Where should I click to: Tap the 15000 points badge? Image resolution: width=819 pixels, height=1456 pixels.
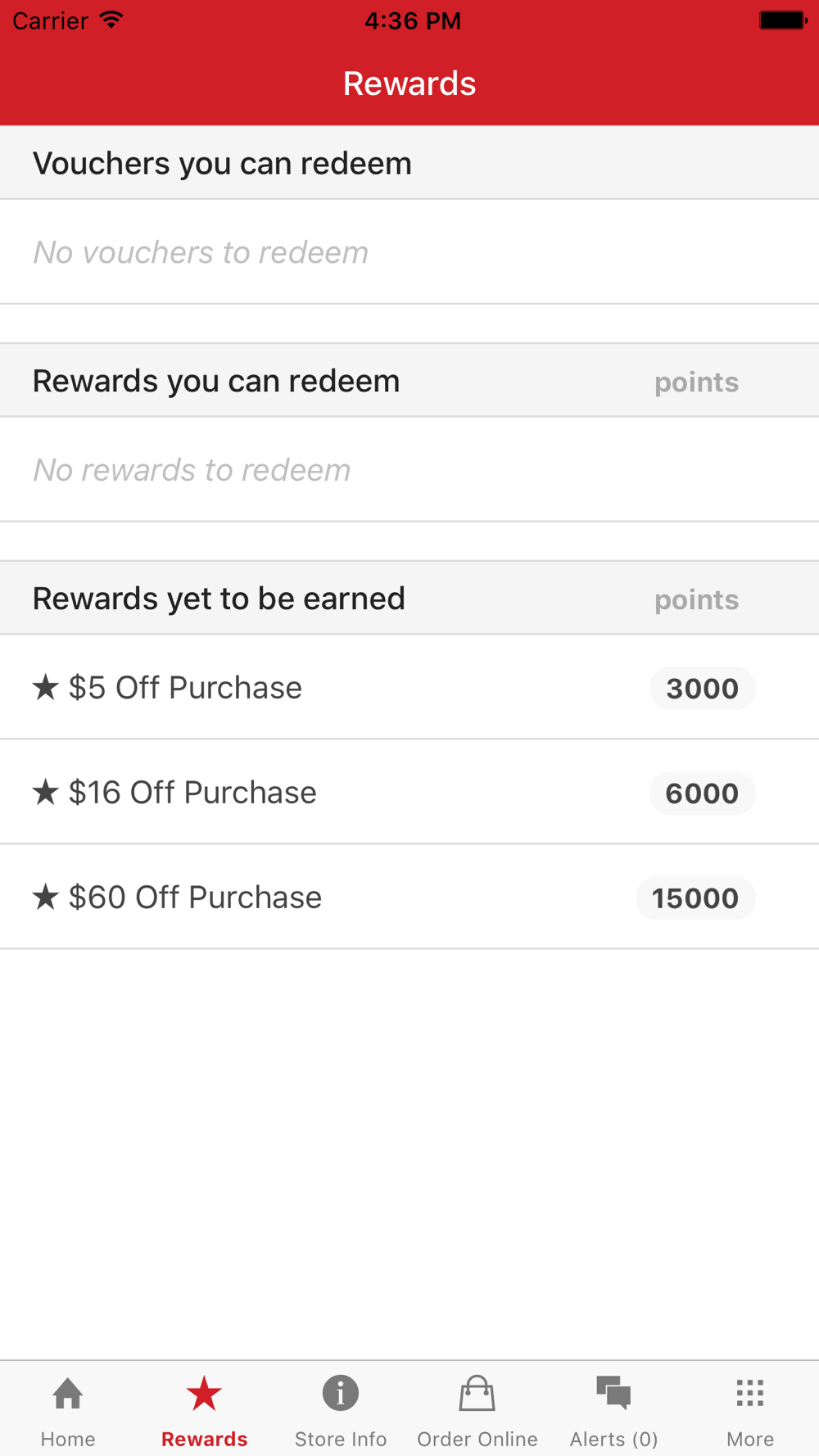[695, 898]
